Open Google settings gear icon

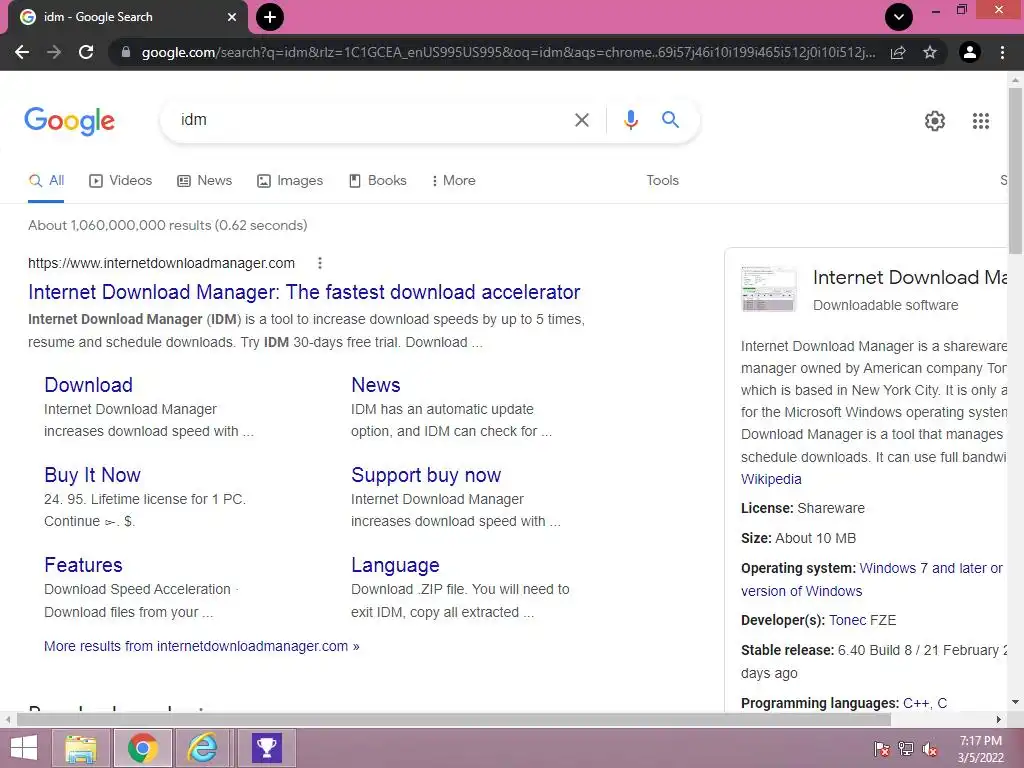pos(935,121)
